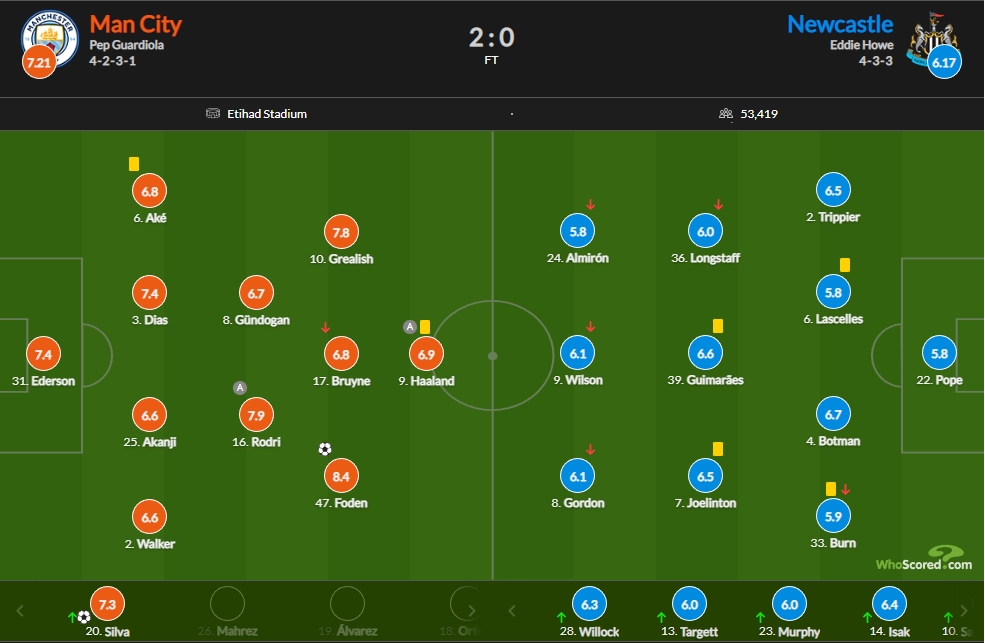Click the attendance crowd icon

[726, 114]
